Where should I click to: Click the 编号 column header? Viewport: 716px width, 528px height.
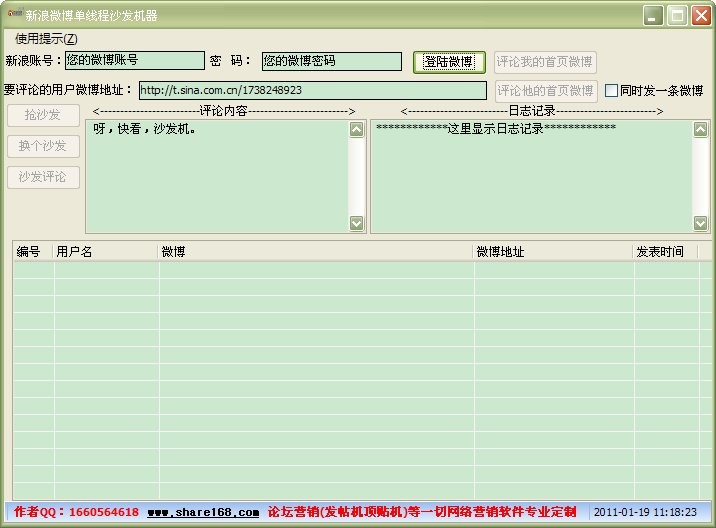click(x=33, y=252)
